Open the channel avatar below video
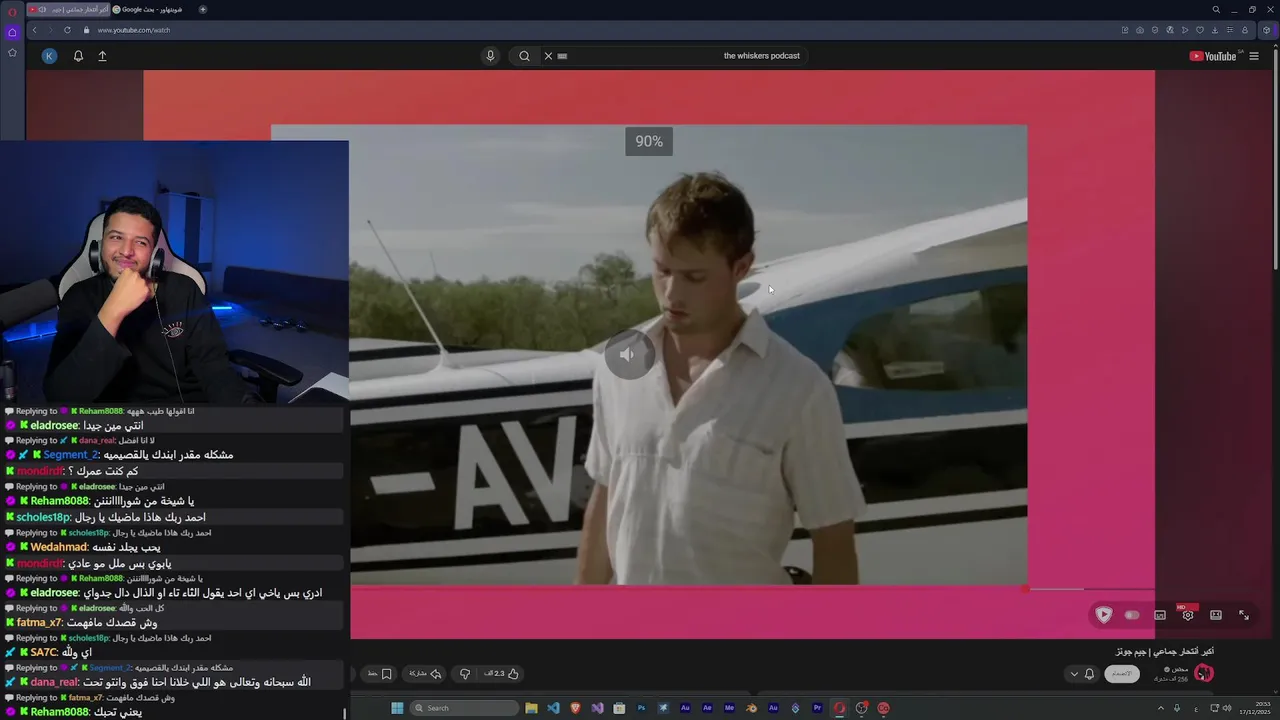Screen dimensions: 1280x720 point(1204,673)
